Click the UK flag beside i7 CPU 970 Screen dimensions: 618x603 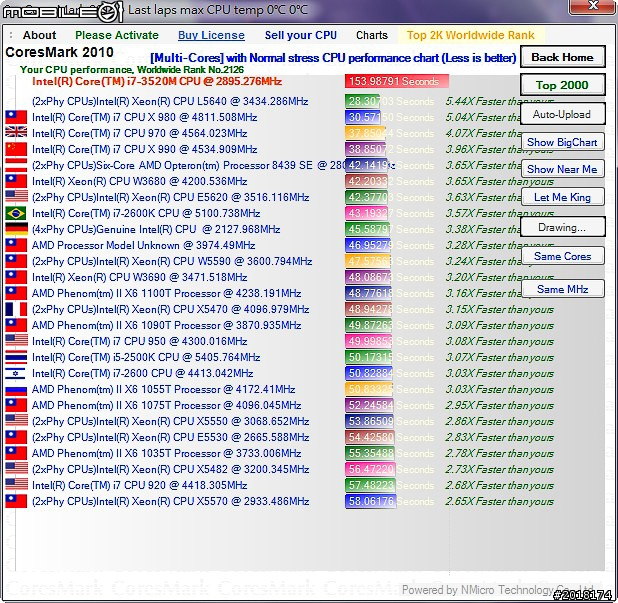(x=16, y=133)
